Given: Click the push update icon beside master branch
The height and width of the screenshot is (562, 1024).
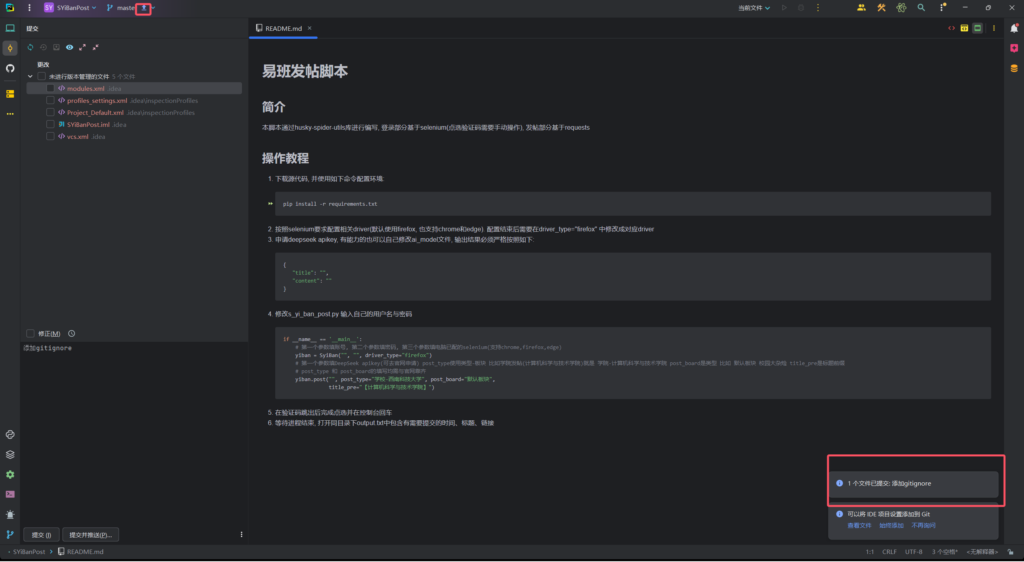Looking at the screenshot, I should pos(144,8).
